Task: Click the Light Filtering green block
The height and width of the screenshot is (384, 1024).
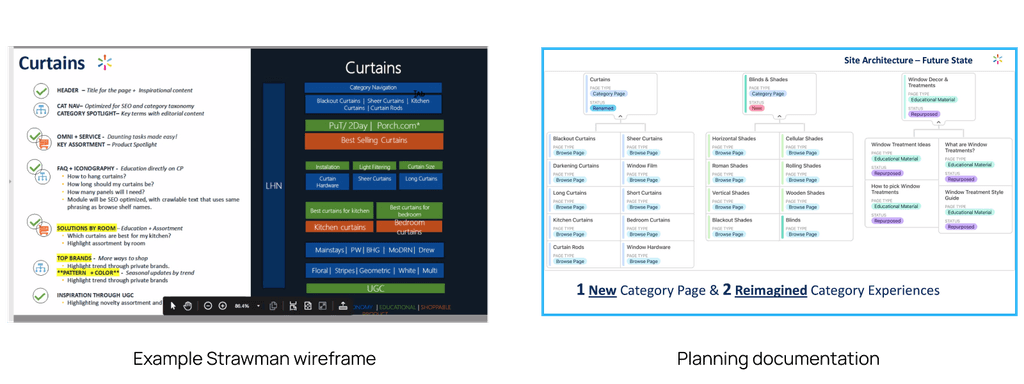Action: pyautogui.click(x=374, y=167)
